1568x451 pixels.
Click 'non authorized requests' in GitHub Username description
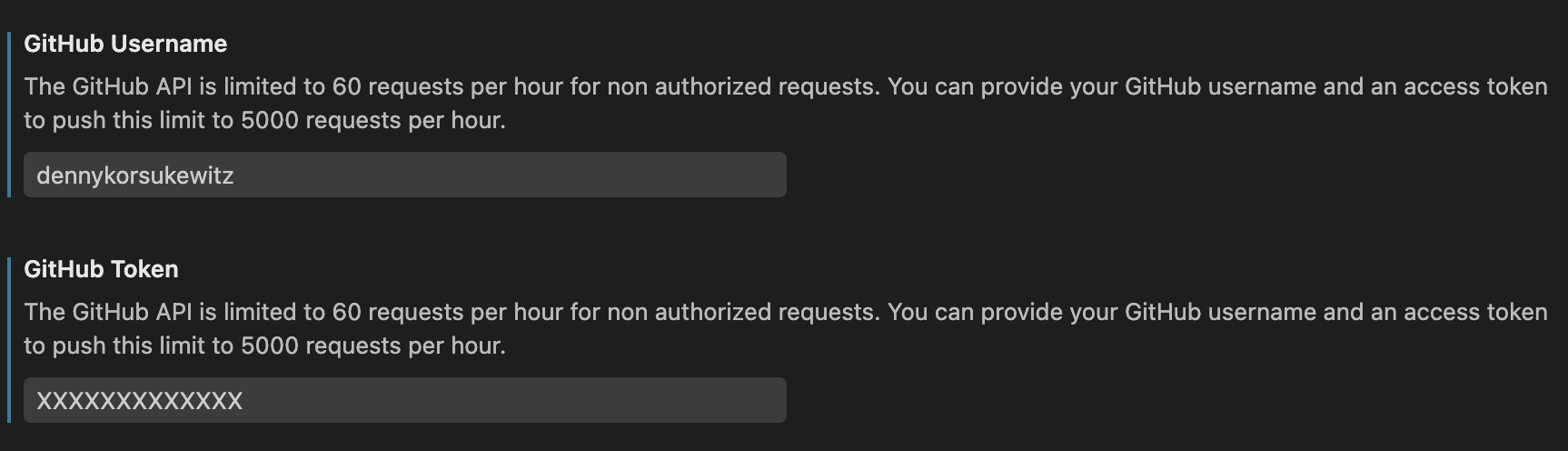741,86
